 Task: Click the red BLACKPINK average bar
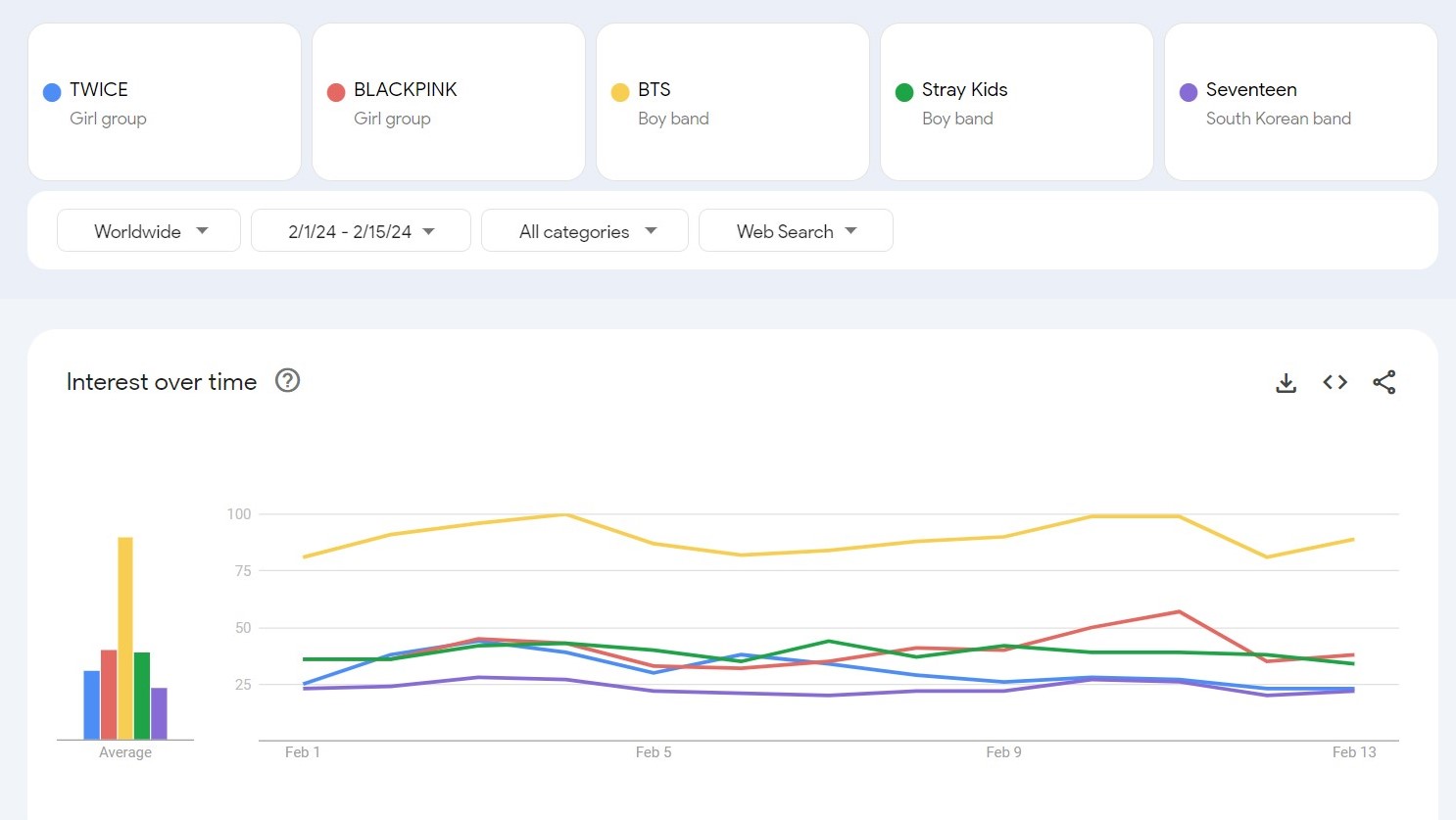coord(109,695)
